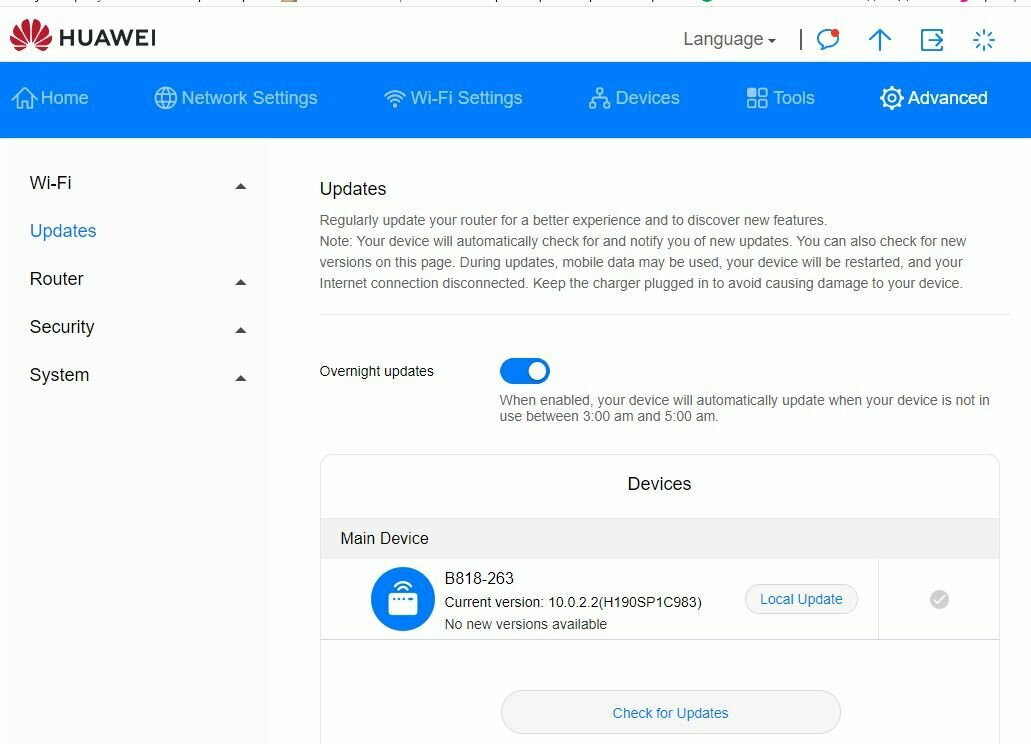Click the Overnight updates label
The width and height of the screenshot is (1031, 744).
click(x=377, y=371)
